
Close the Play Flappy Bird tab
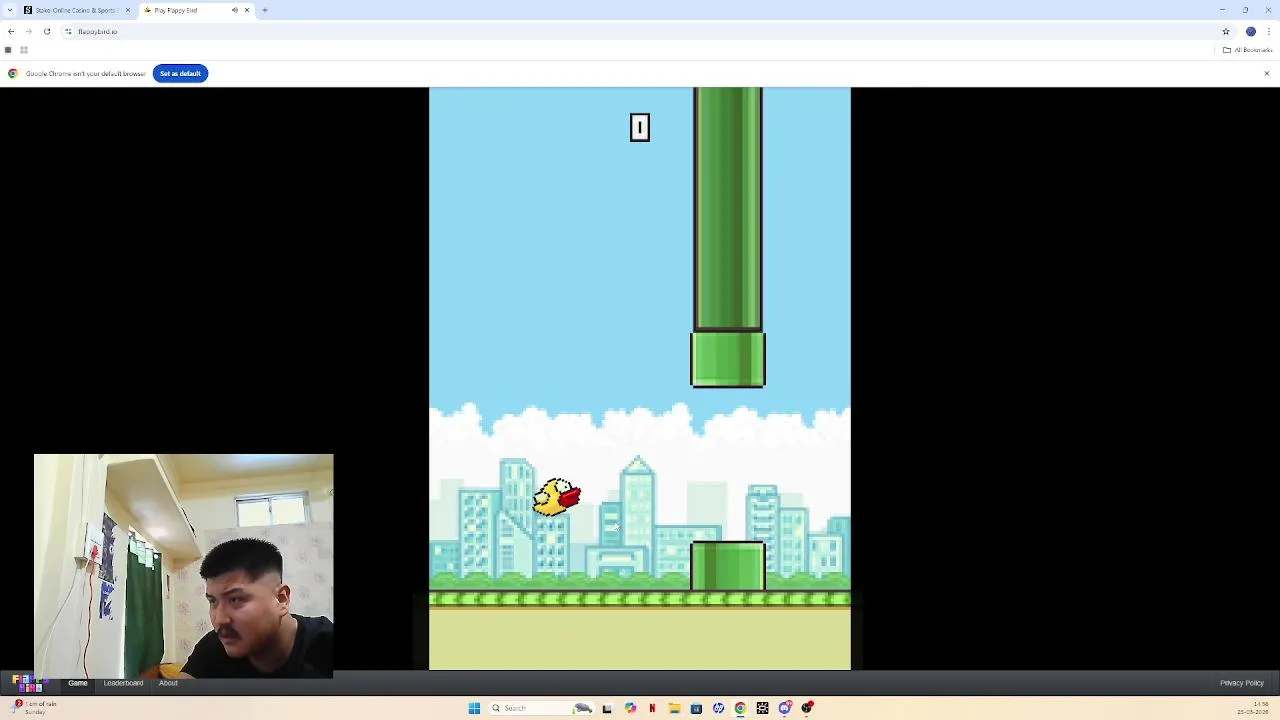(247, 10)
